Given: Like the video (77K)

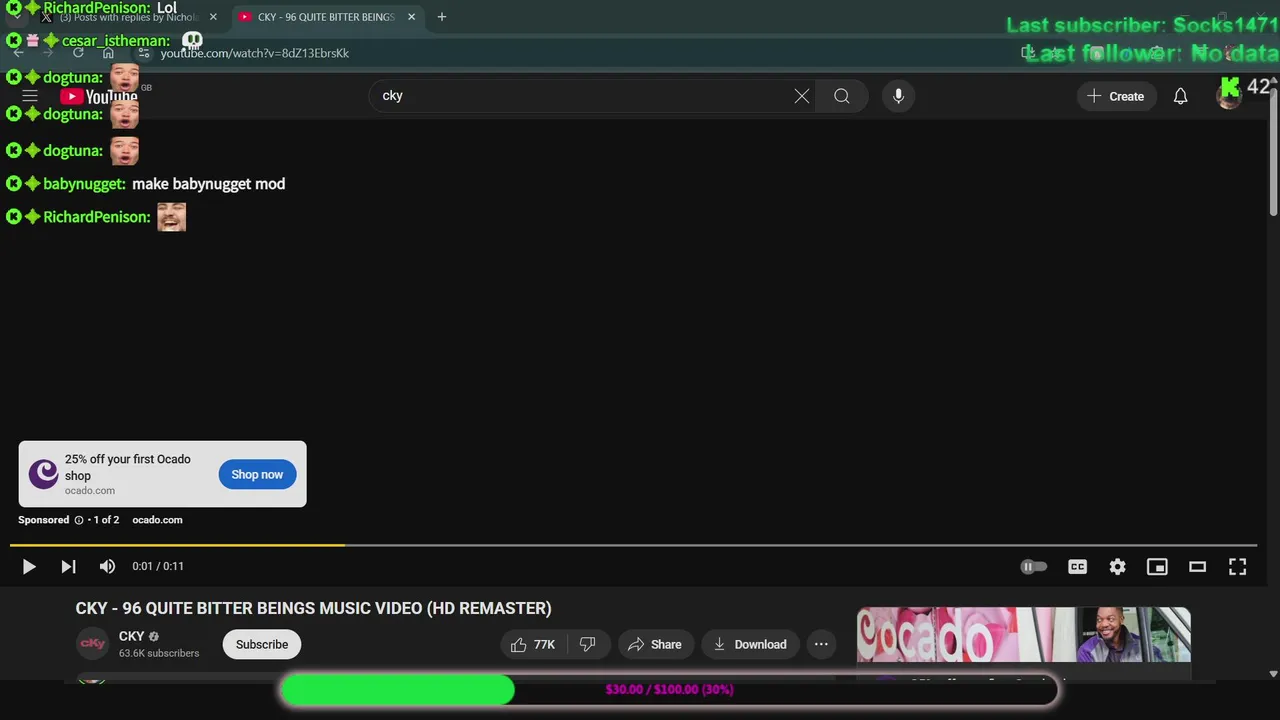Looking at the screenshot, I should (x=533, y=644).
